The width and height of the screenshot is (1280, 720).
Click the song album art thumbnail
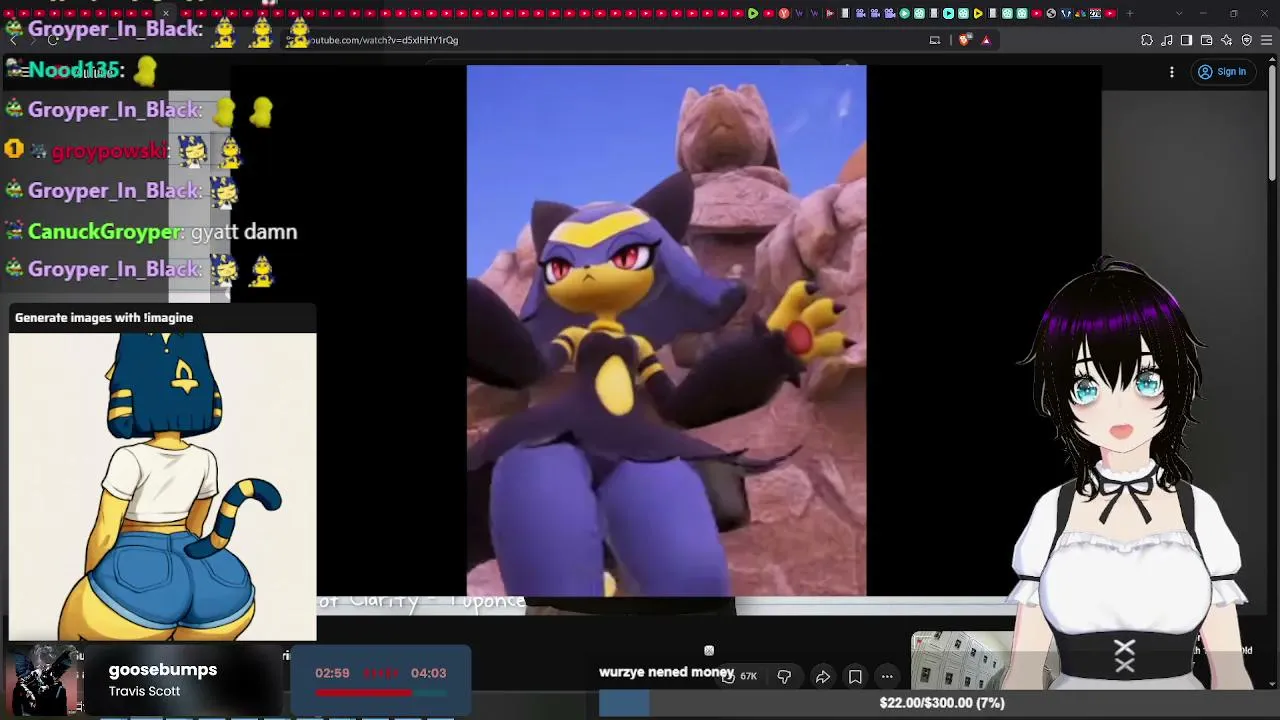(43, 679)
